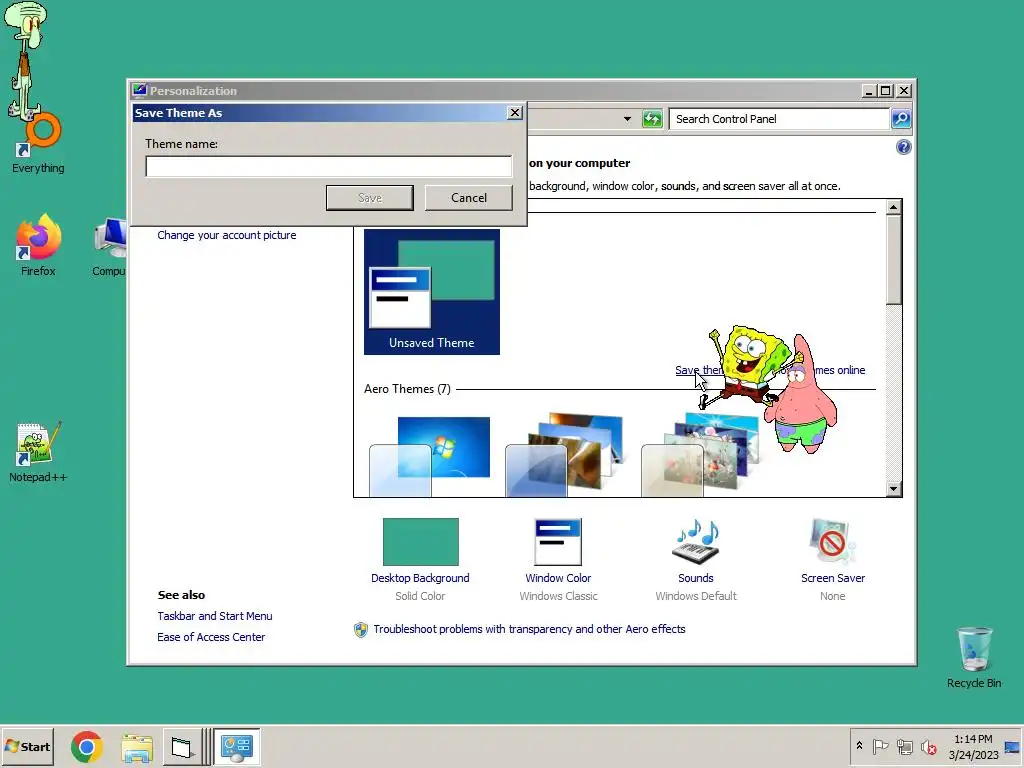The width and height of the screenshot is (1024, 768).
Task: Click the Search Control Panel field
Action: pyautogui.click(x=778, y=119)
